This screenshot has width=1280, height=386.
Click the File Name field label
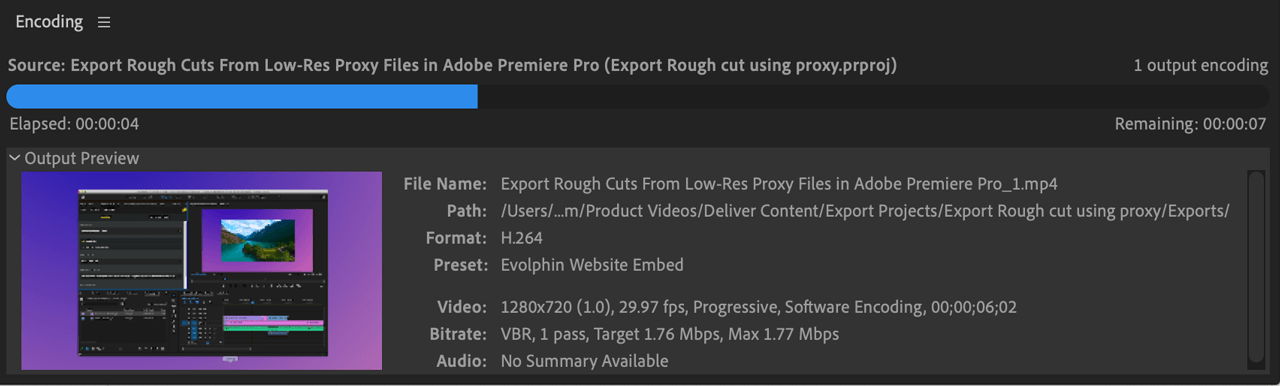pos(445,184)
